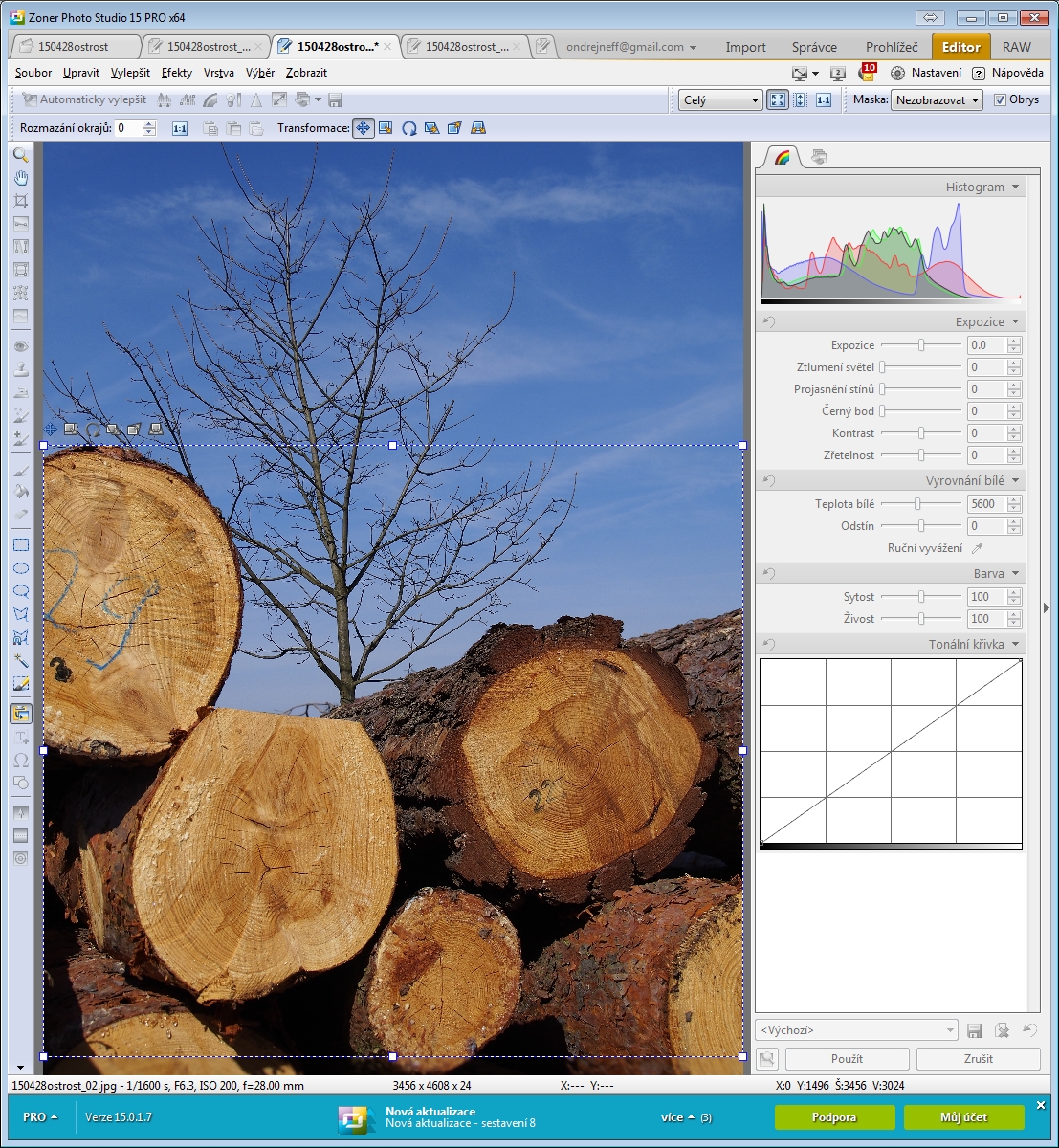
Task: Click the rotate transformation icon
Action: [408, 128]
